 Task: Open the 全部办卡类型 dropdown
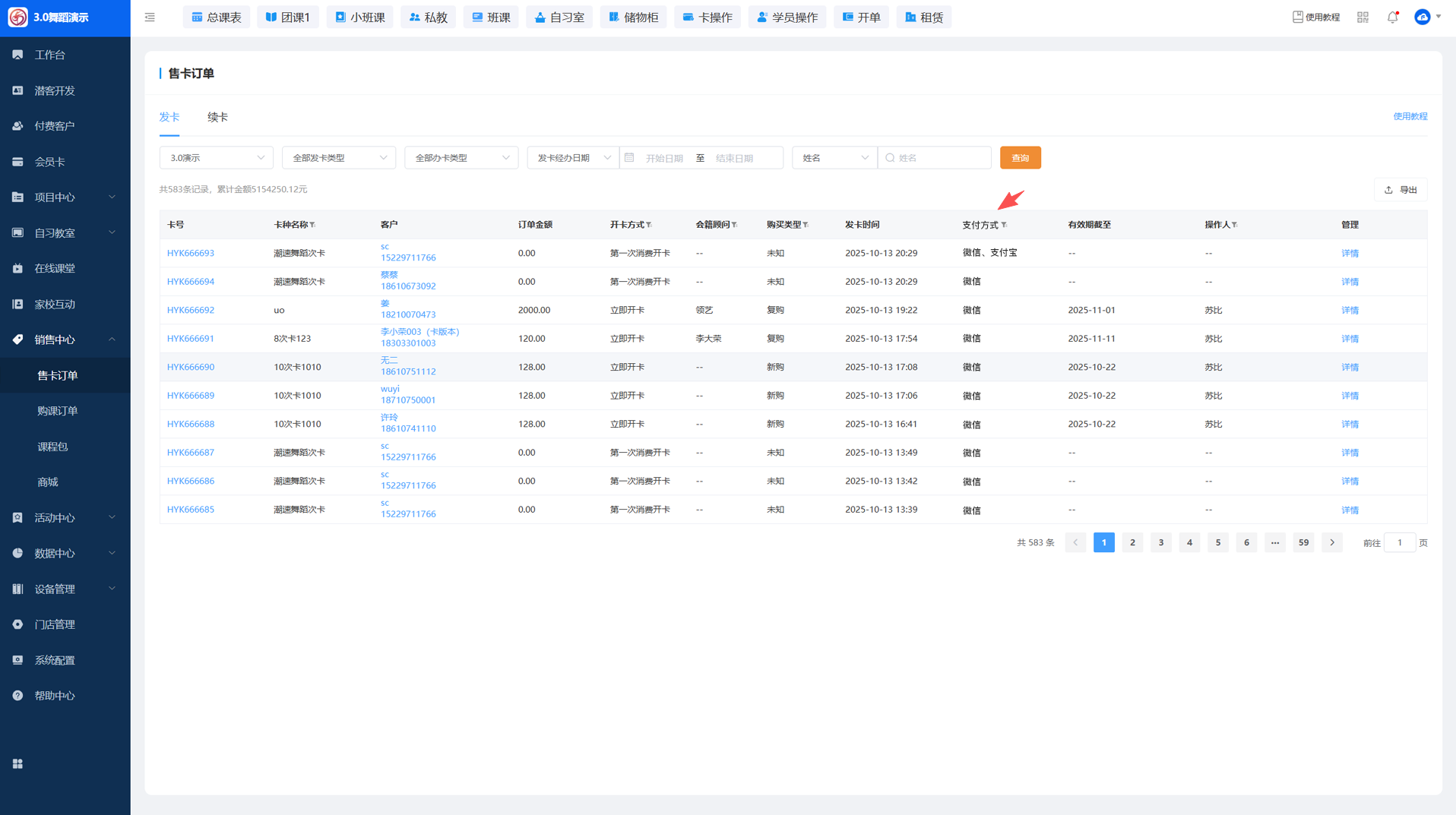pyautogui.click(x=461, y=158)
